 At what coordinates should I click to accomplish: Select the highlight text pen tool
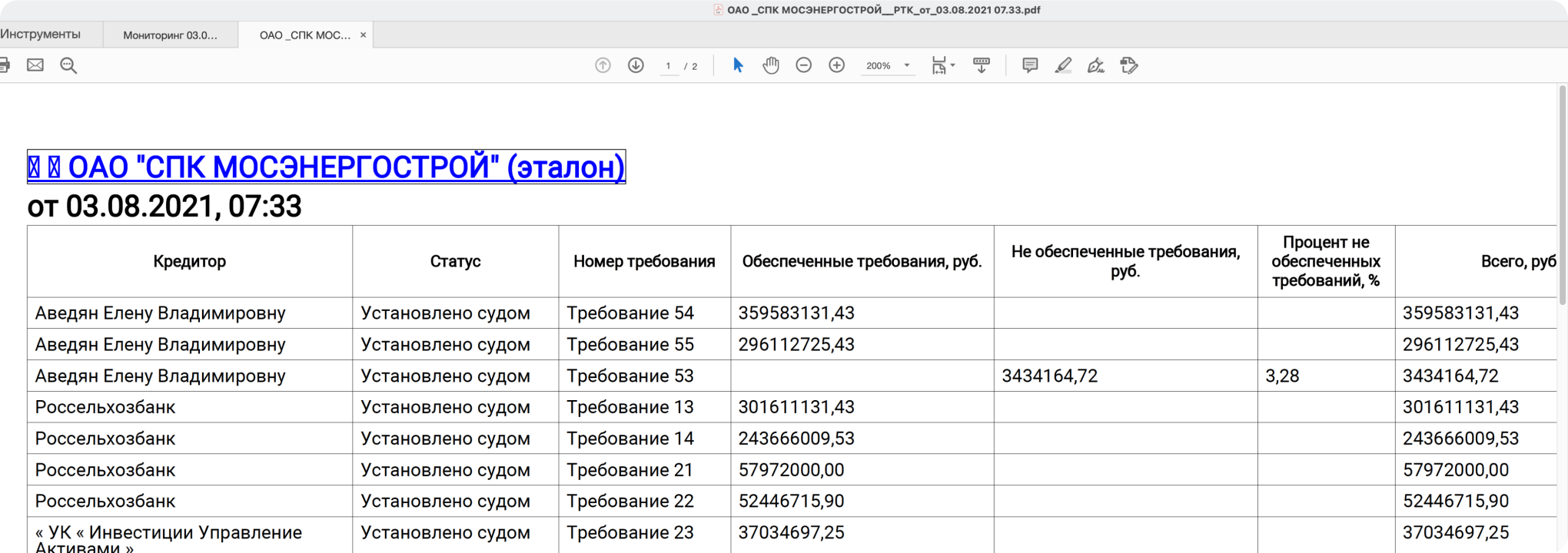click(x=1063, y=65)
